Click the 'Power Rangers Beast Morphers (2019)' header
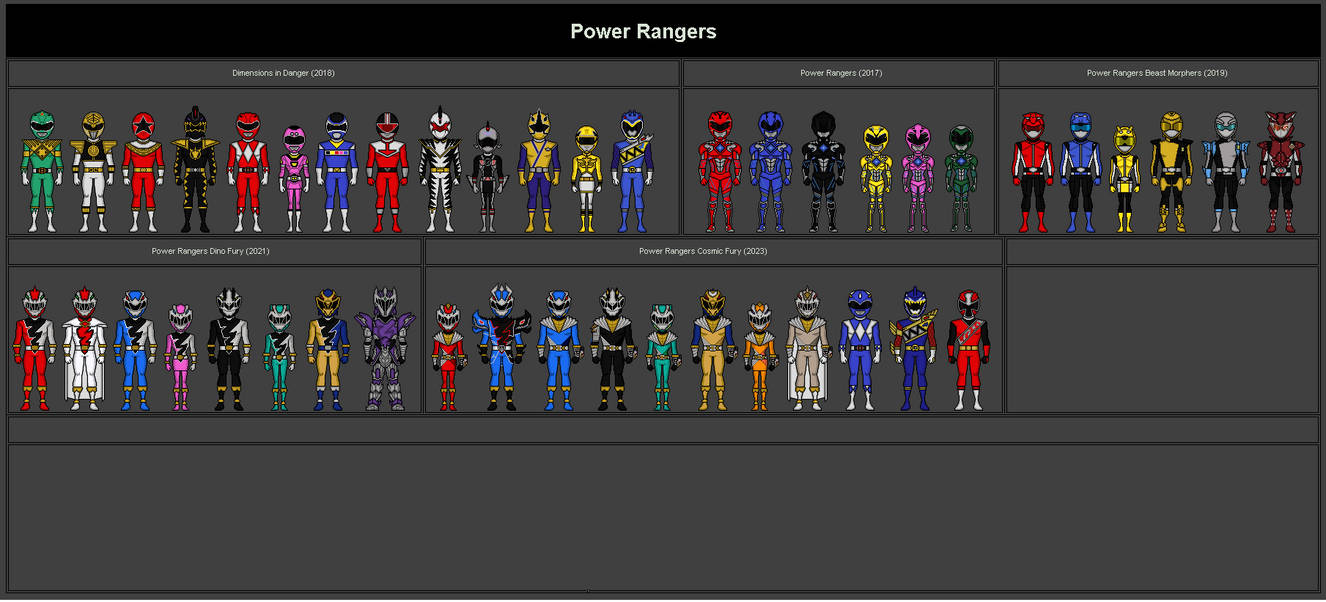 1157,73
